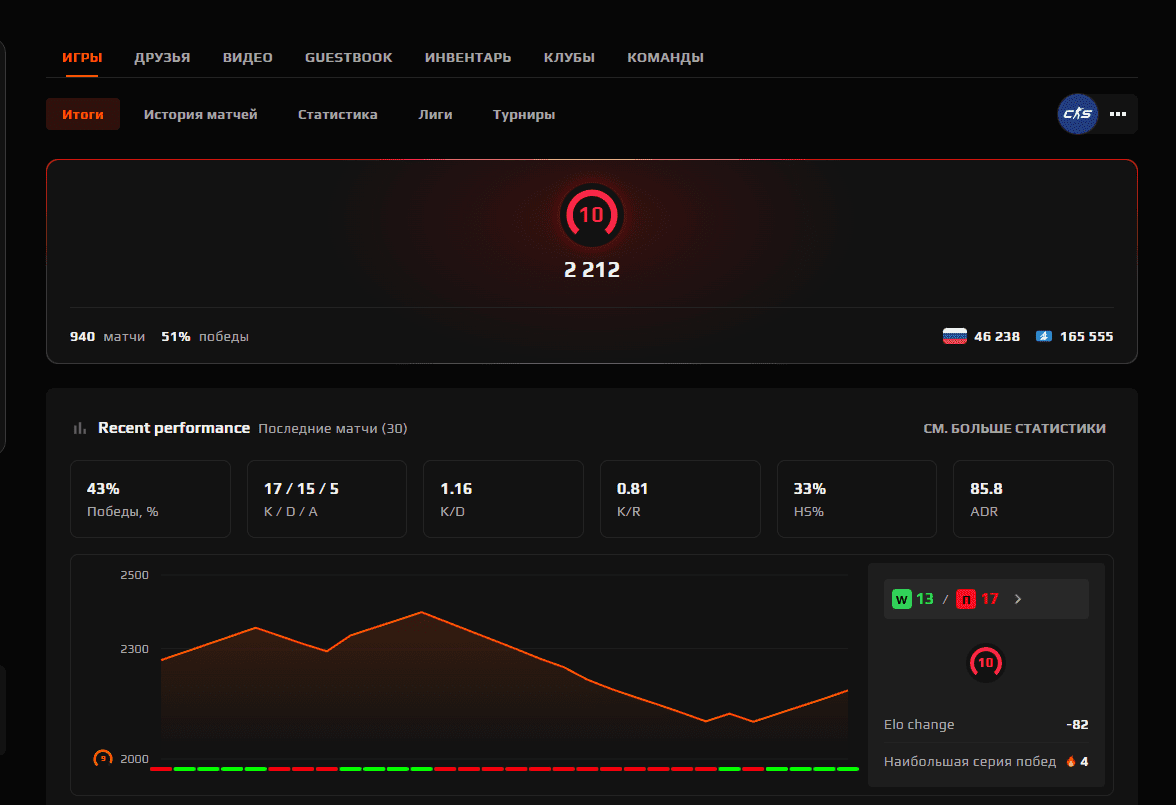Click the large level 10 badge above 2 212
The image size is (1176, 805).
(x=592, y=215)
